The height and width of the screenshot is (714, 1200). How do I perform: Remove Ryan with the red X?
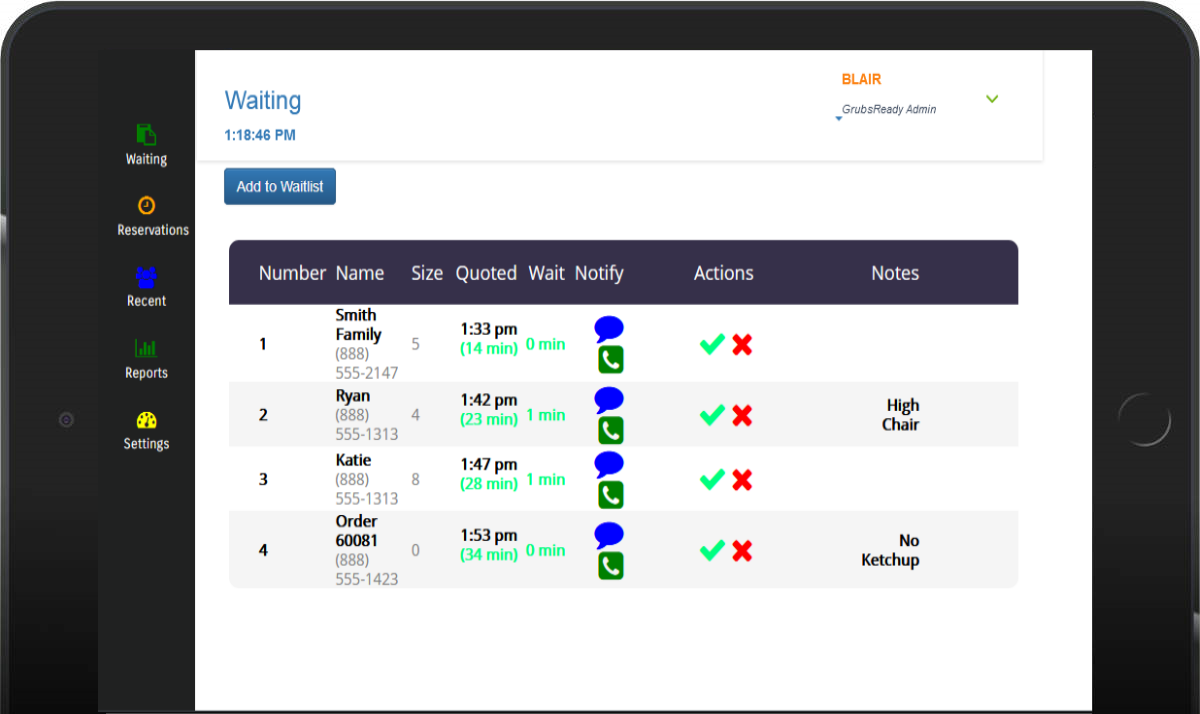point(742,416)
